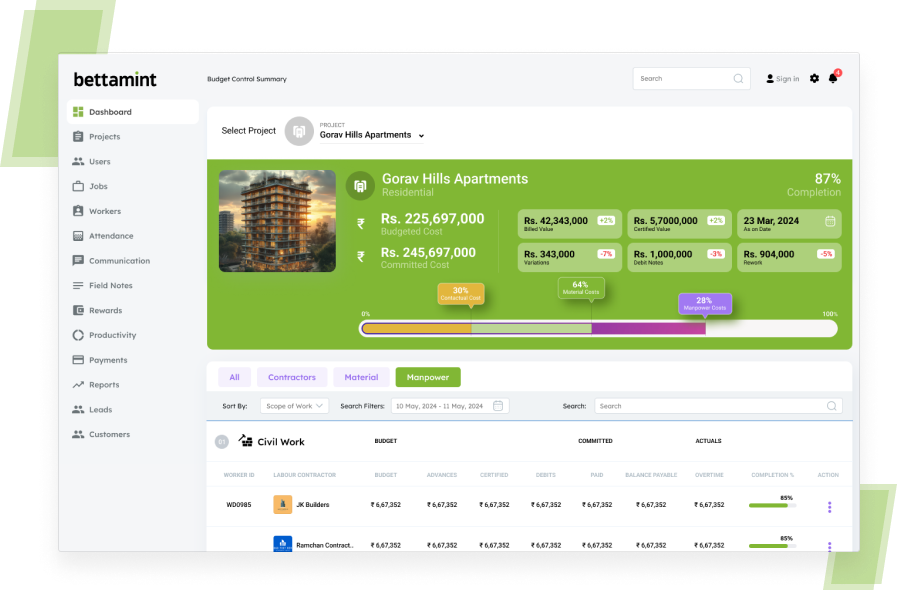Open the three-dot action menu for JK Builders

tap(829, 507)
